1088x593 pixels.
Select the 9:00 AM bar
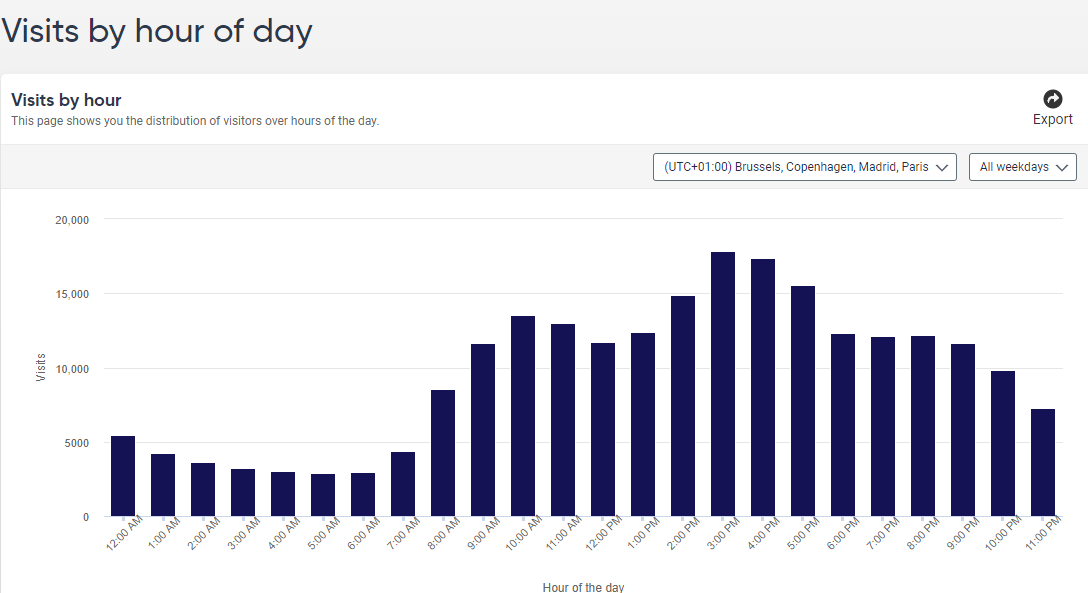pos(483,430)
